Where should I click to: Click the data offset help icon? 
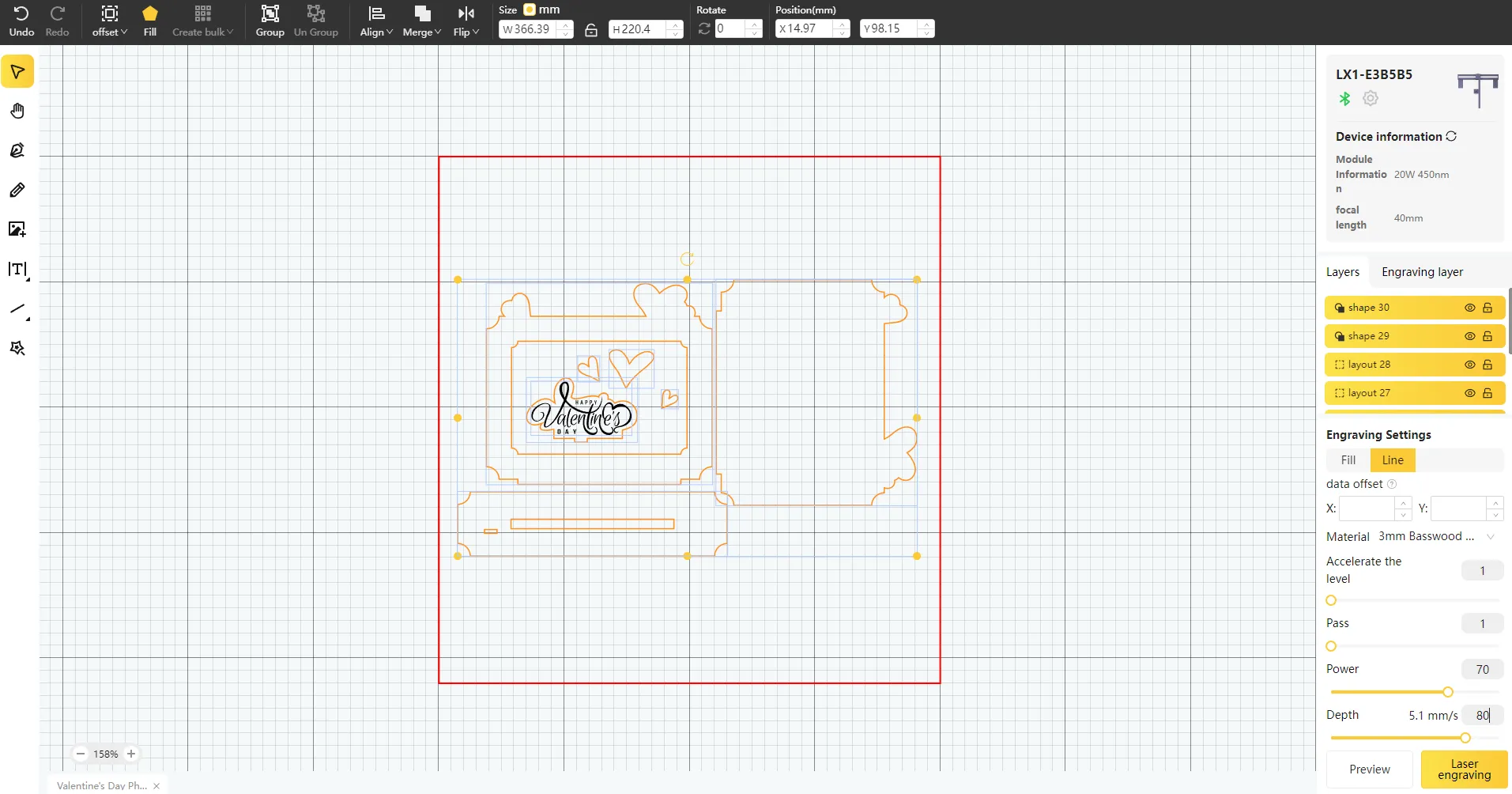[1392, 484]
